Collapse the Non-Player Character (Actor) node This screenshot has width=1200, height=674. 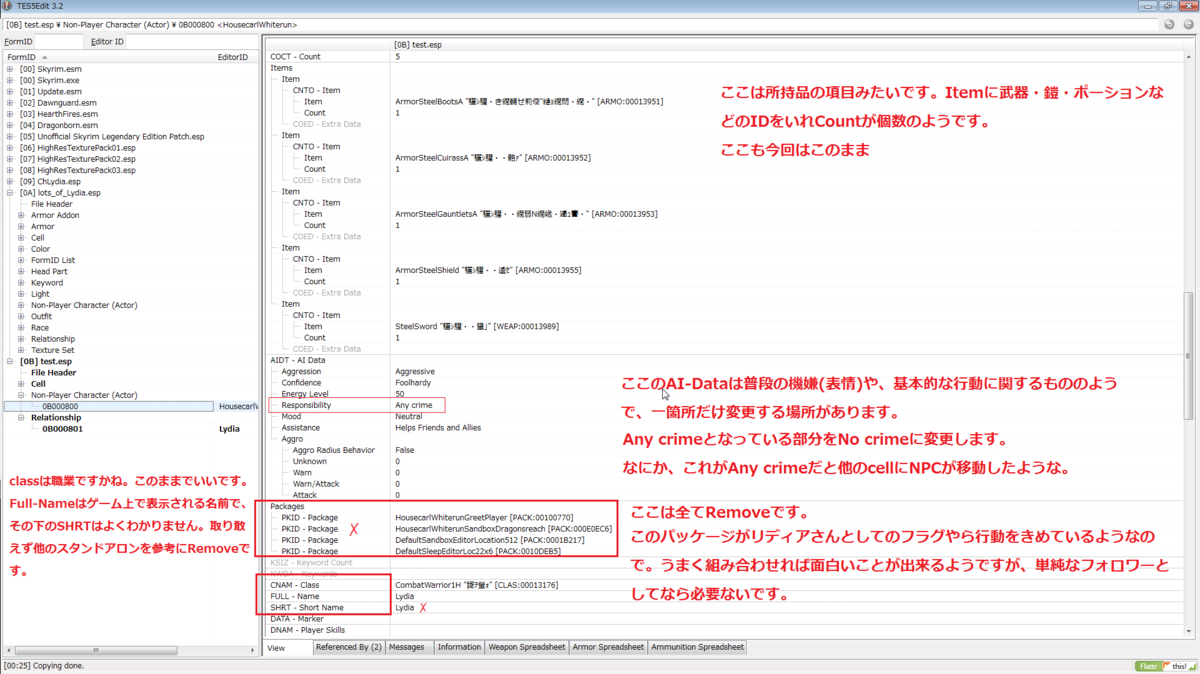click(21, 395)
